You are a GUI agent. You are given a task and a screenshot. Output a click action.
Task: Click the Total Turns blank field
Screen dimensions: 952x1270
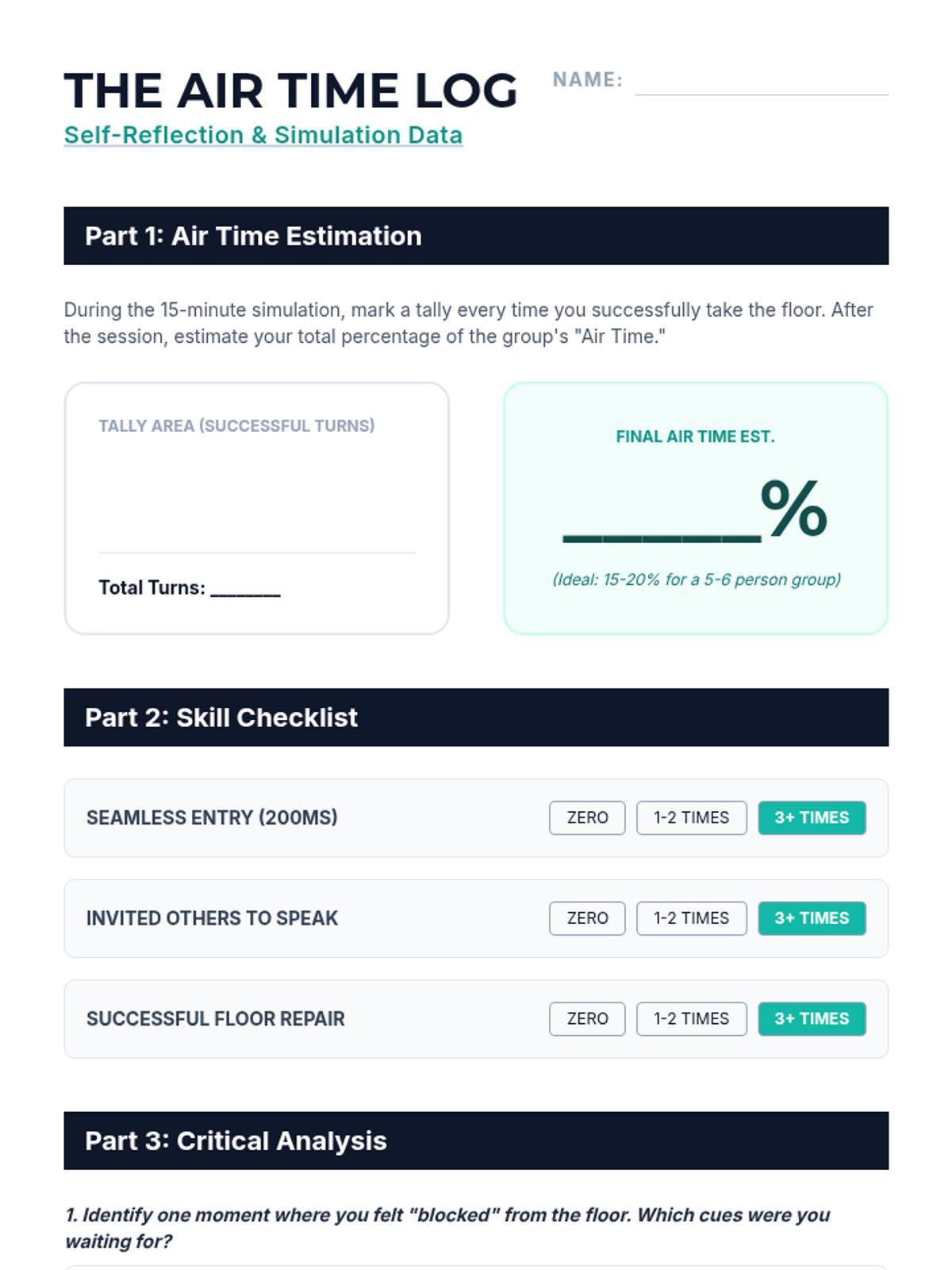[245, 588]
